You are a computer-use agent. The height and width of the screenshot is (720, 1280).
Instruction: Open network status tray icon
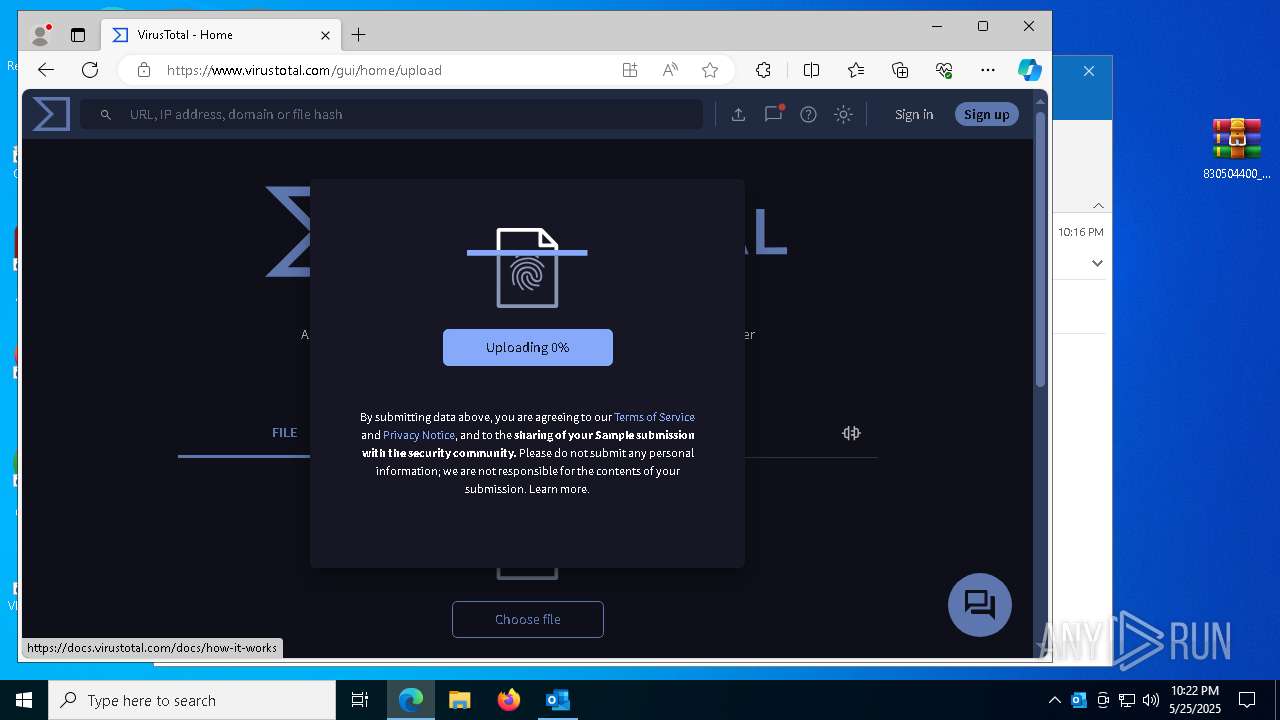1127,700
